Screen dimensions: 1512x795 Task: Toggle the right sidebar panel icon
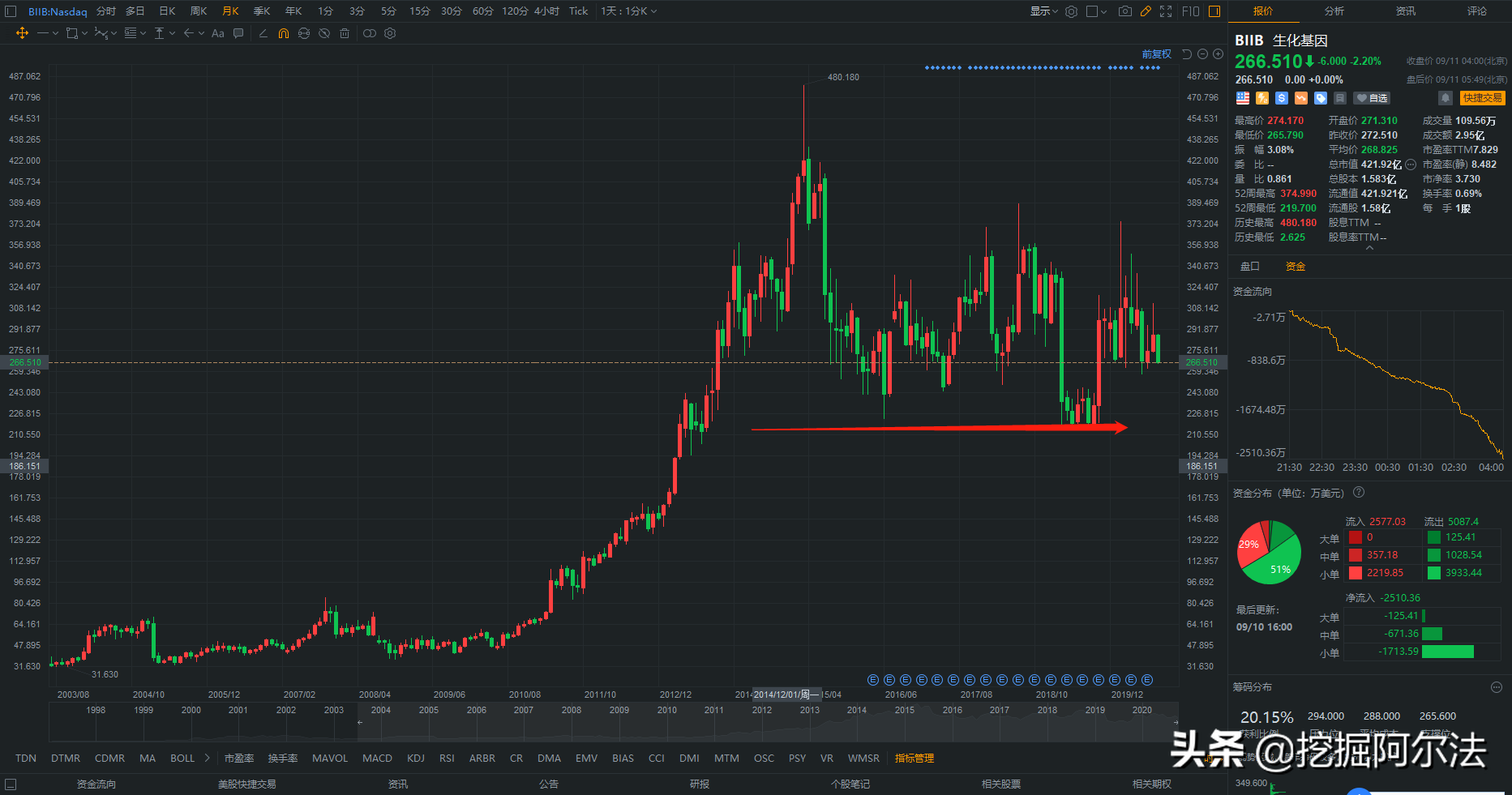click(x=1214, y=11)
